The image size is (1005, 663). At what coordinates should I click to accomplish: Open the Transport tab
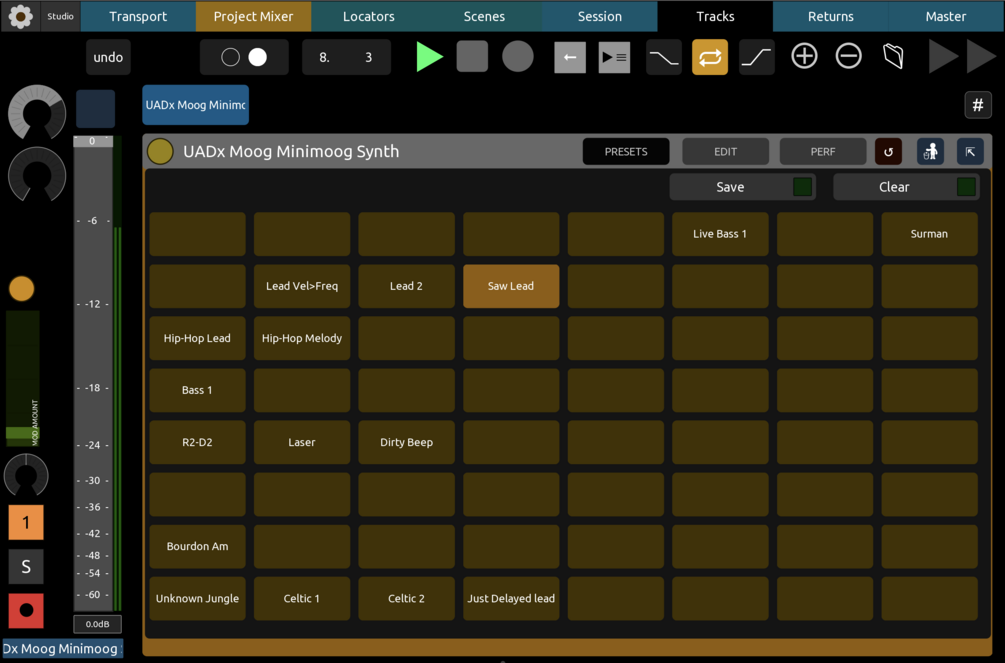[x=138, y=16]
